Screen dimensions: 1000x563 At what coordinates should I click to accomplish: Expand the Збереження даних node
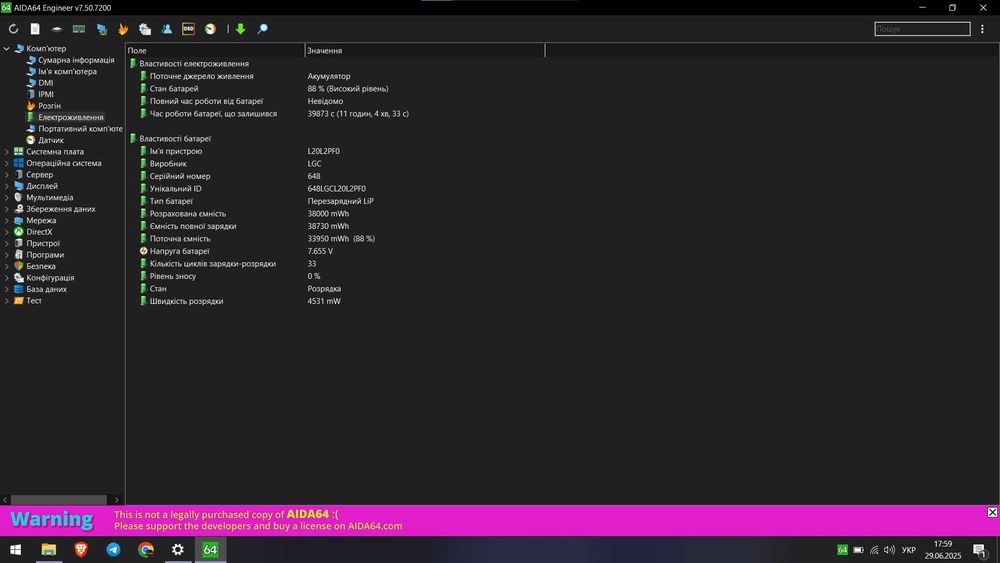6,209
